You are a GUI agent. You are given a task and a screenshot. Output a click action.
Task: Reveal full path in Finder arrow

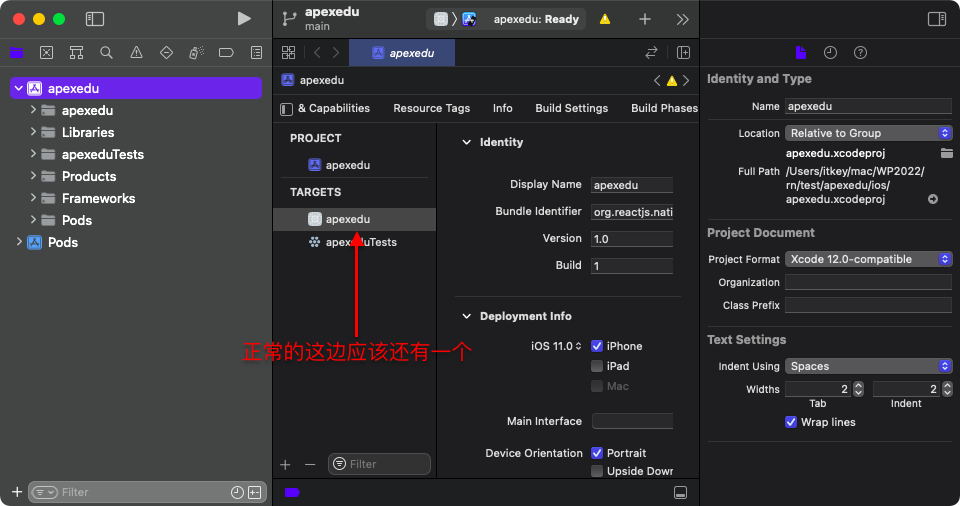933,199
